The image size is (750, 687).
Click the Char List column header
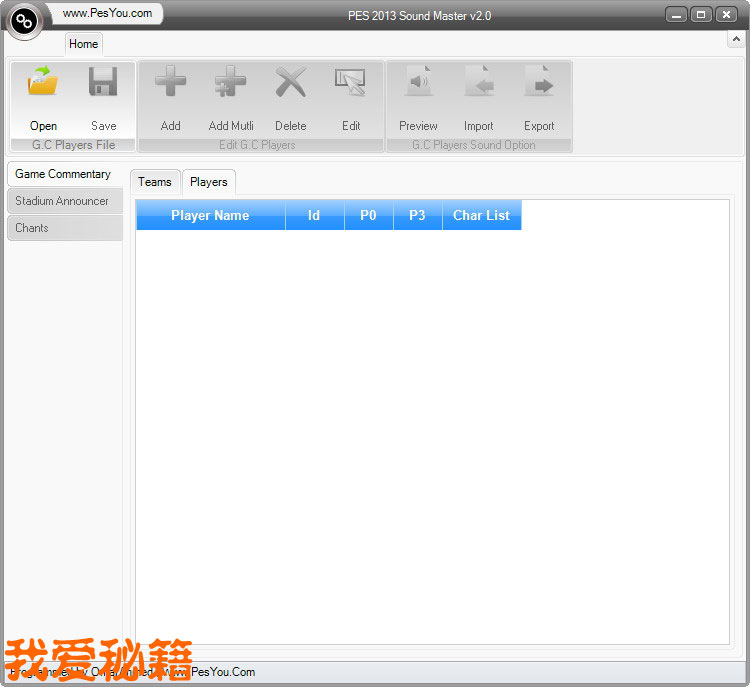click(481, 215)
